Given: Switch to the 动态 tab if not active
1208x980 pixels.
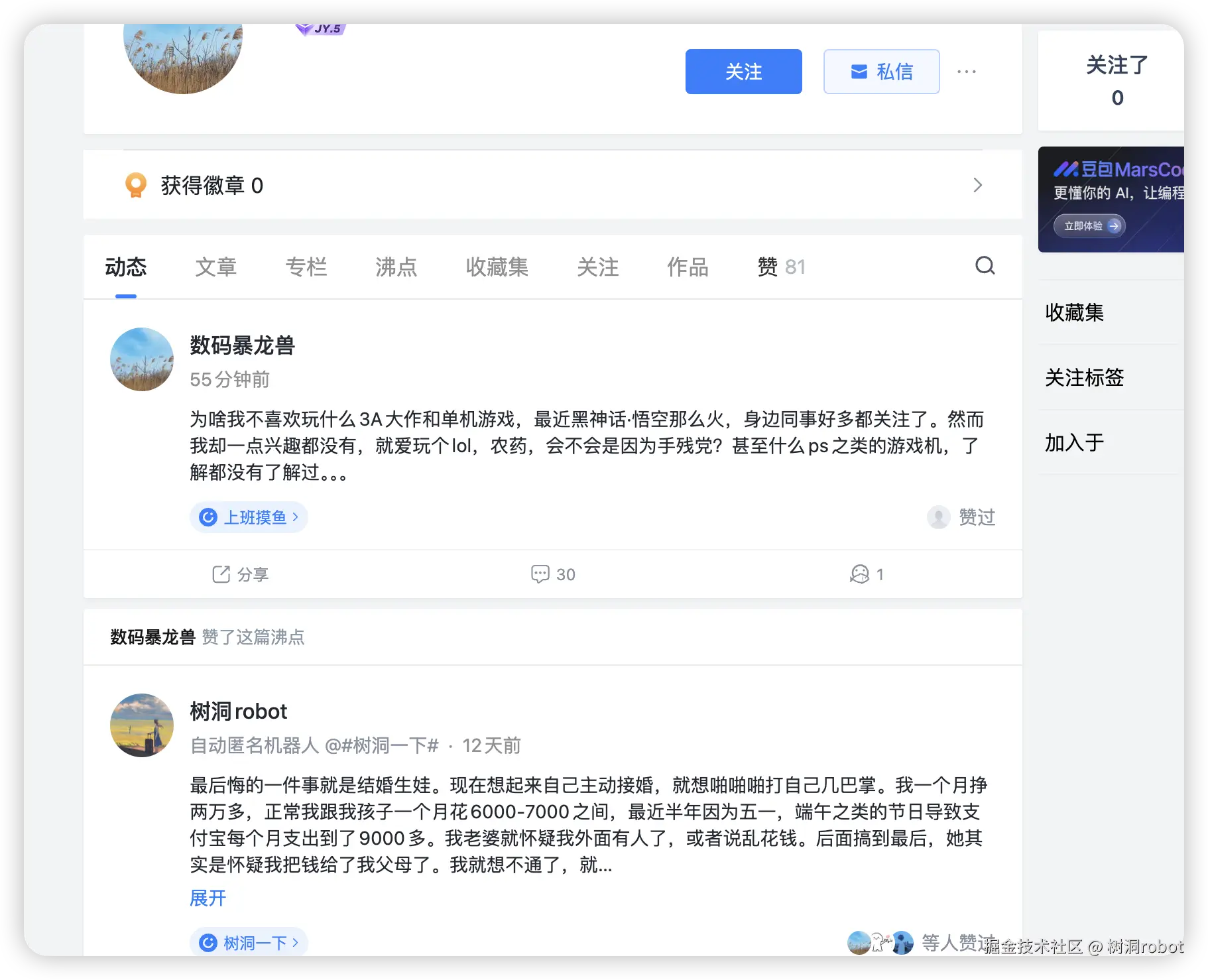Looking at the screenshot, I should [125, 267].
